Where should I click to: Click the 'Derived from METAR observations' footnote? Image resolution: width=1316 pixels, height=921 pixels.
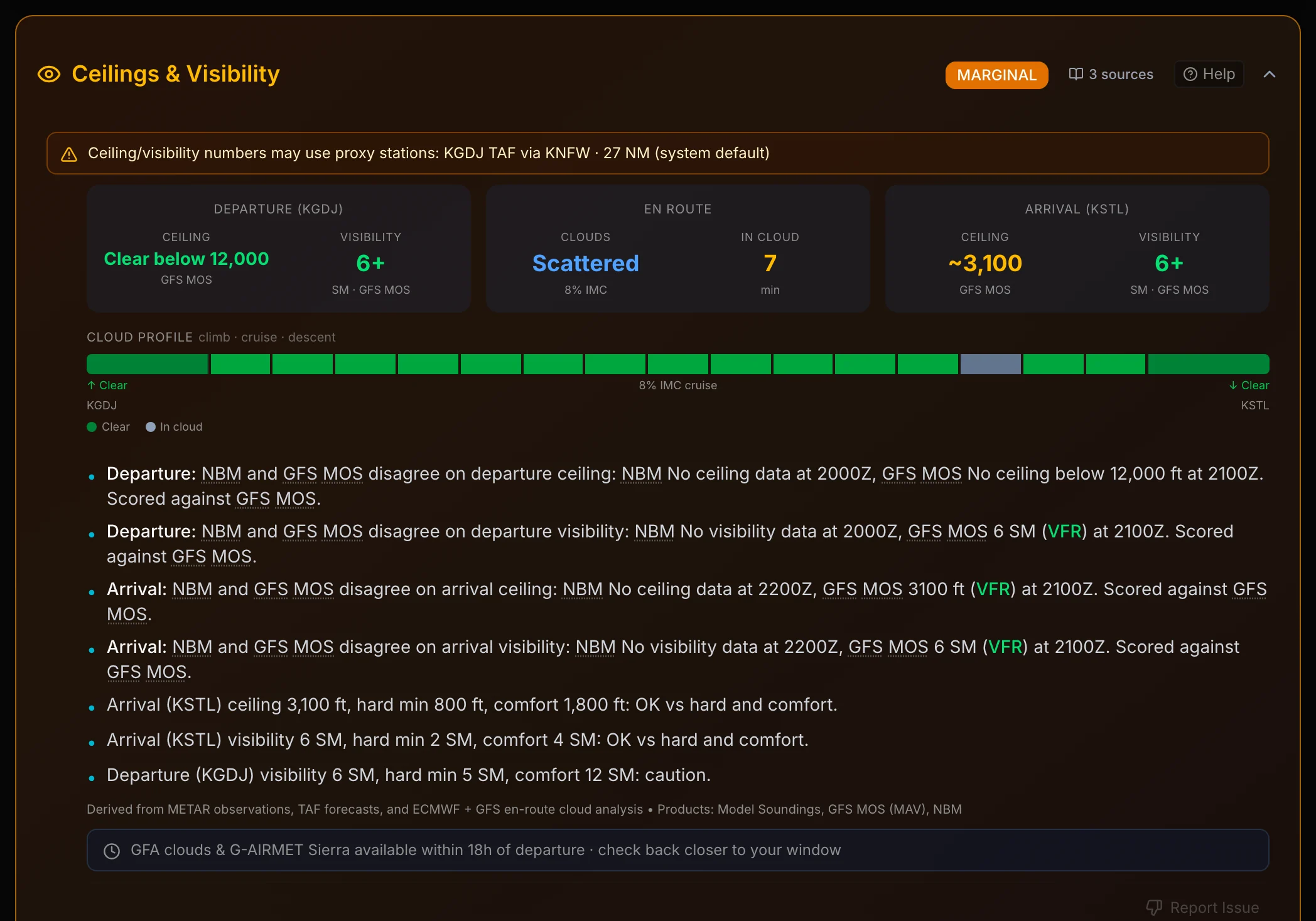[x=524, y=809]
